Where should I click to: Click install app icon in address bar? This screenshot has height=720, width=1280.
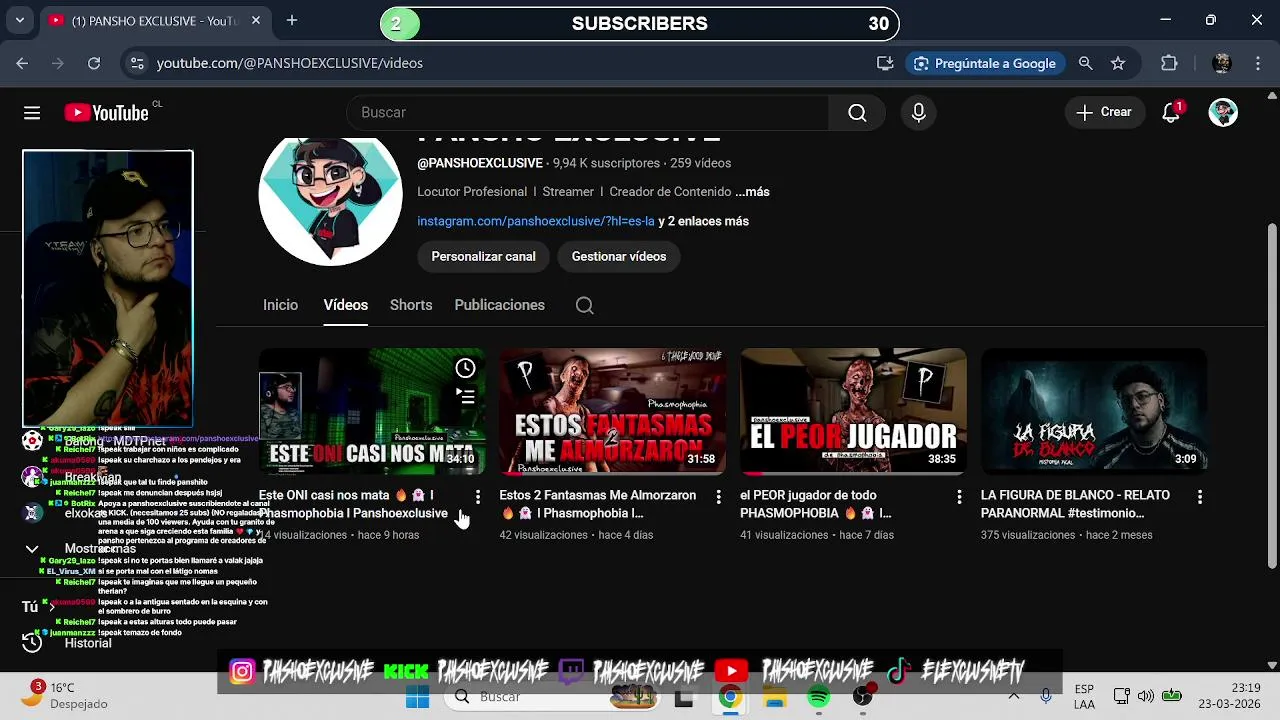click(885, 63)
